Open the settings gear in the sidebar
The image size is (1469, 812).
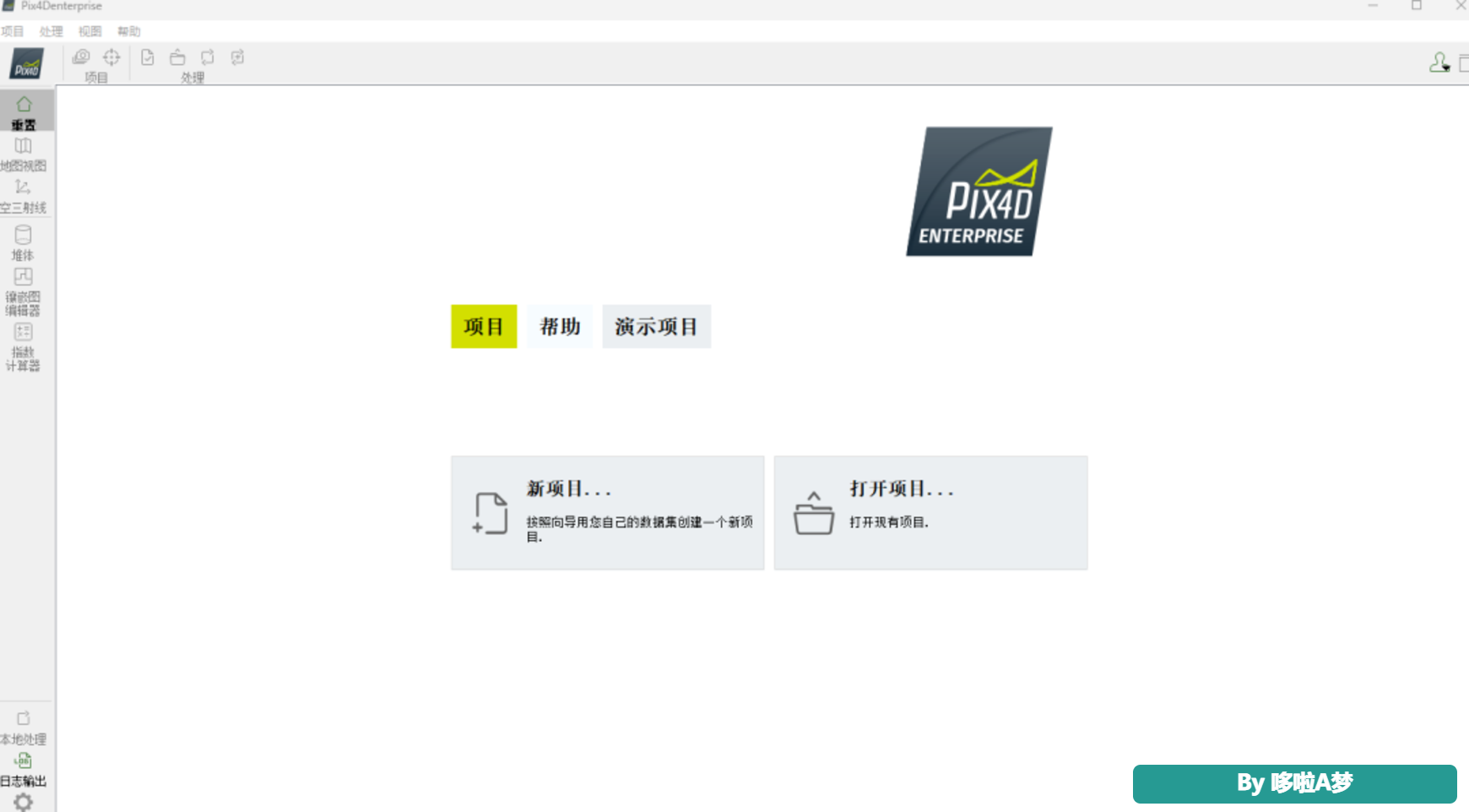[24, 802]
